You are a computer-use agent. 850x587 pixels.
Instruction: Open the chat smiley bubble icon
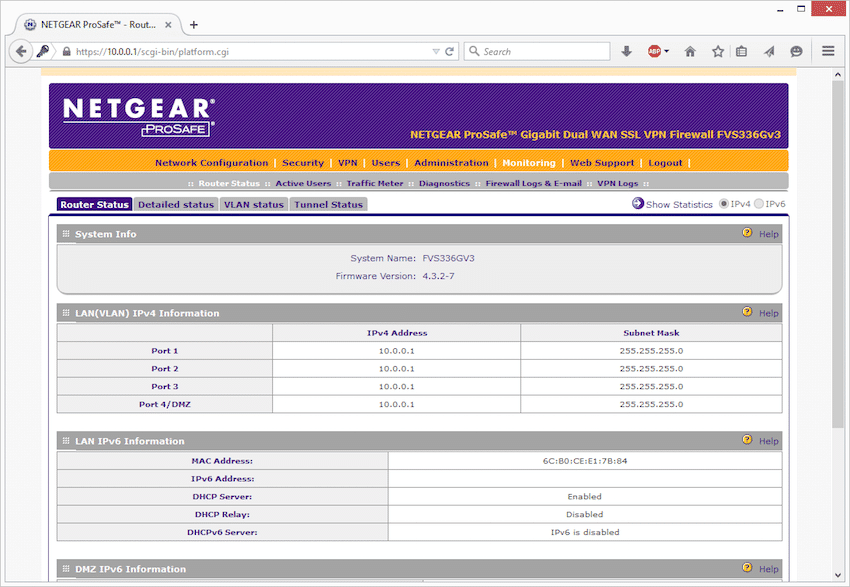point(796,51)
